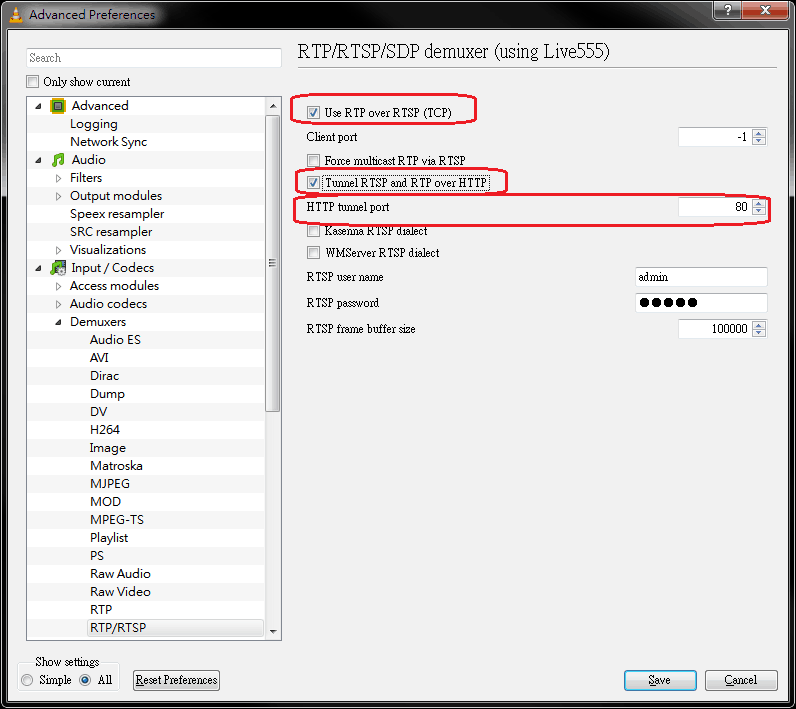
Task: Select SRC resampler tree item
Action: click(x=111, y=231)
